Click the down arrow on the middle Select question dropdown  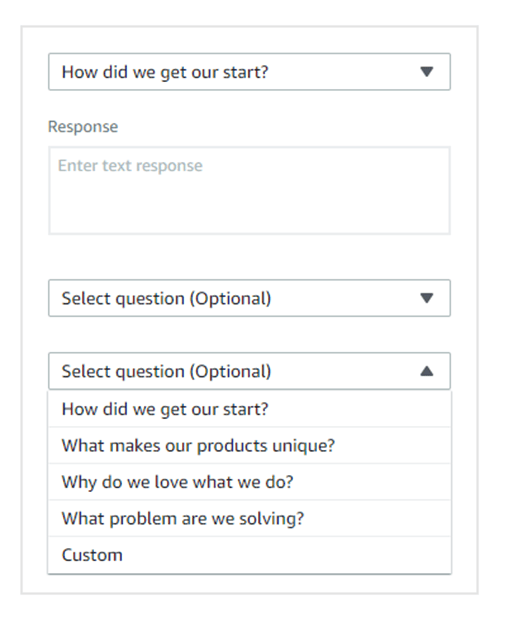[x=427, y=298]
